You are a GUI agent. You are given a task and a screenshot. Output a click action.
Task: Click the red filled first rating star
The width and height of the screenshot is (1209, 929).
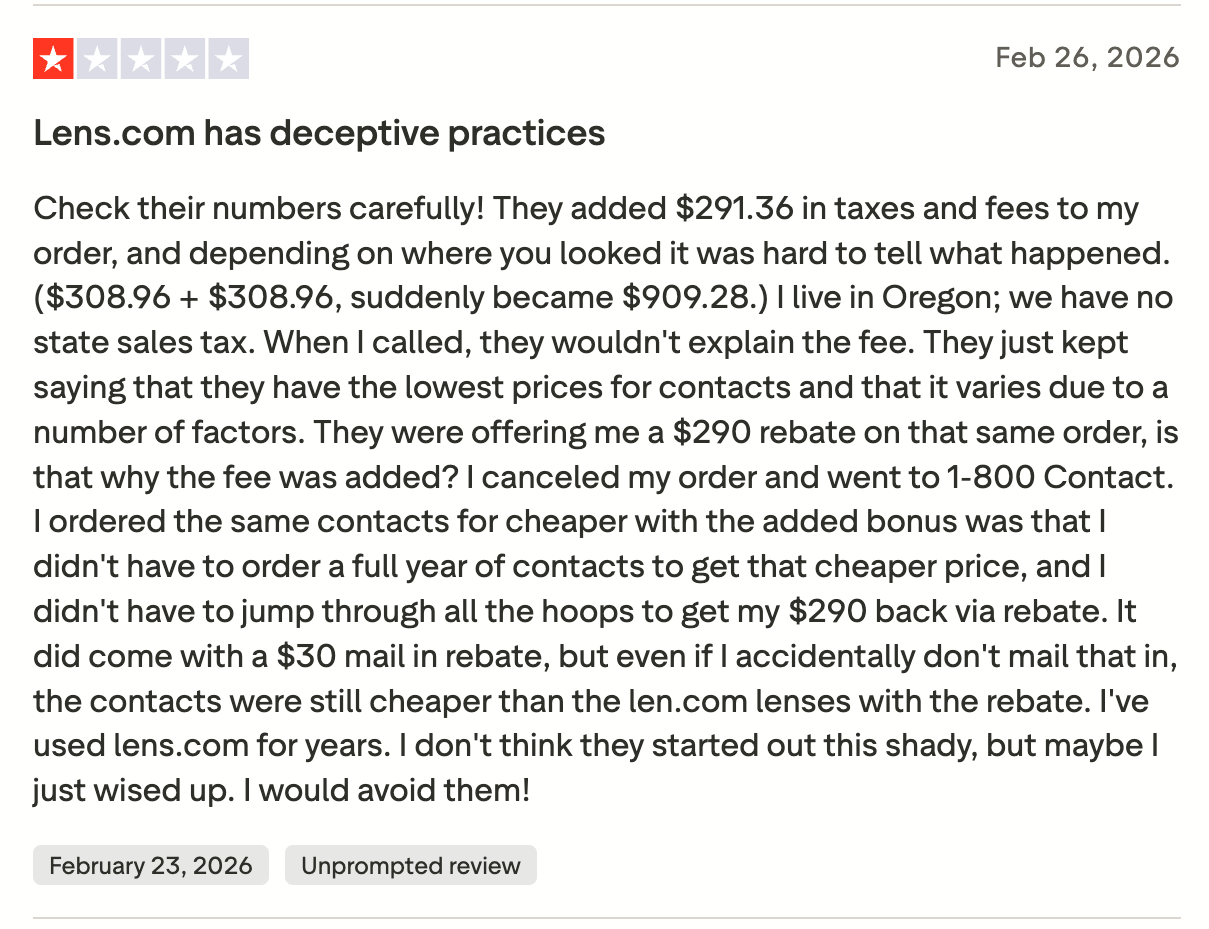(53, 59)
